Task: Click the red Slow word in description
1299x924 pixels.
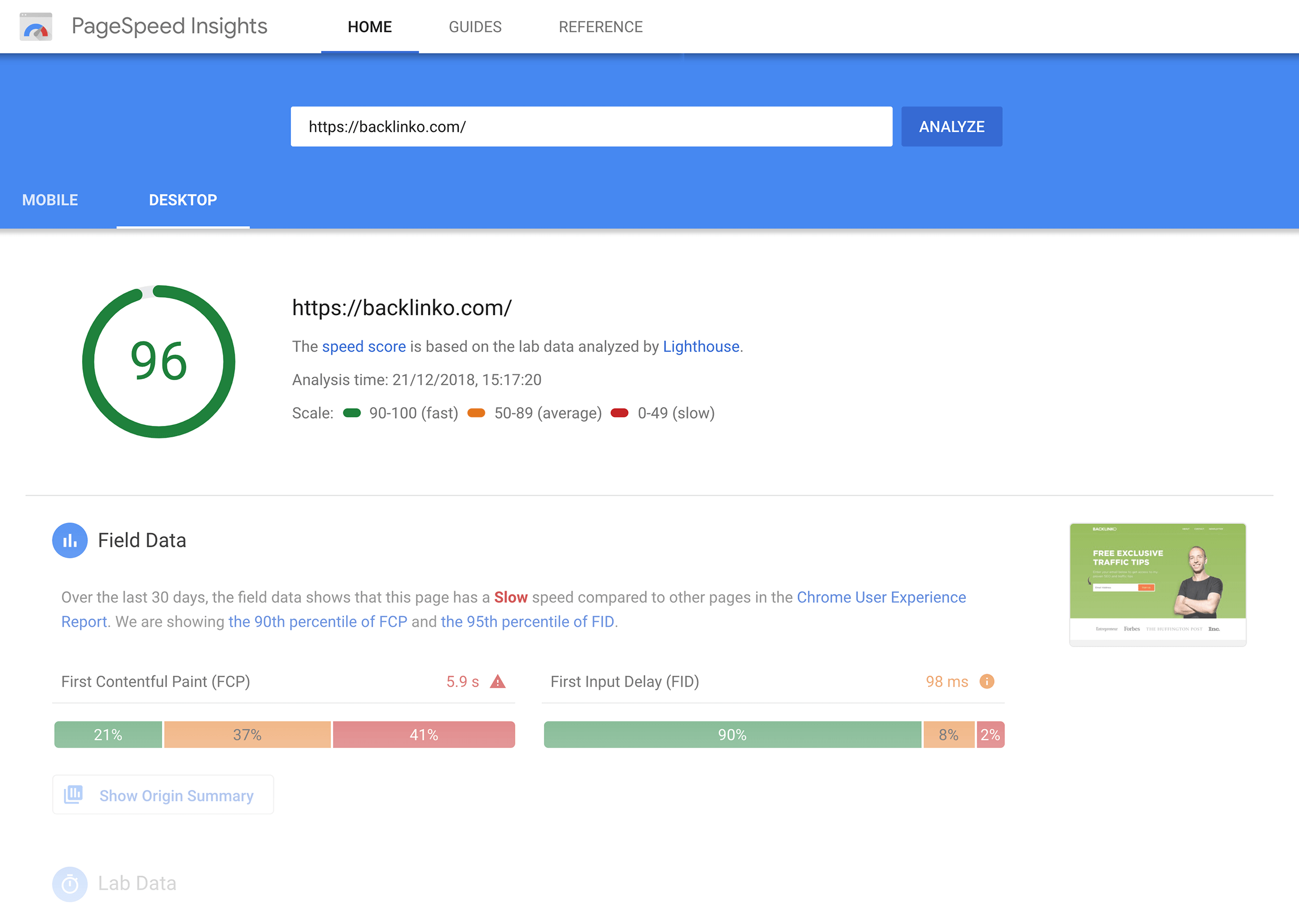Action: 511,597
